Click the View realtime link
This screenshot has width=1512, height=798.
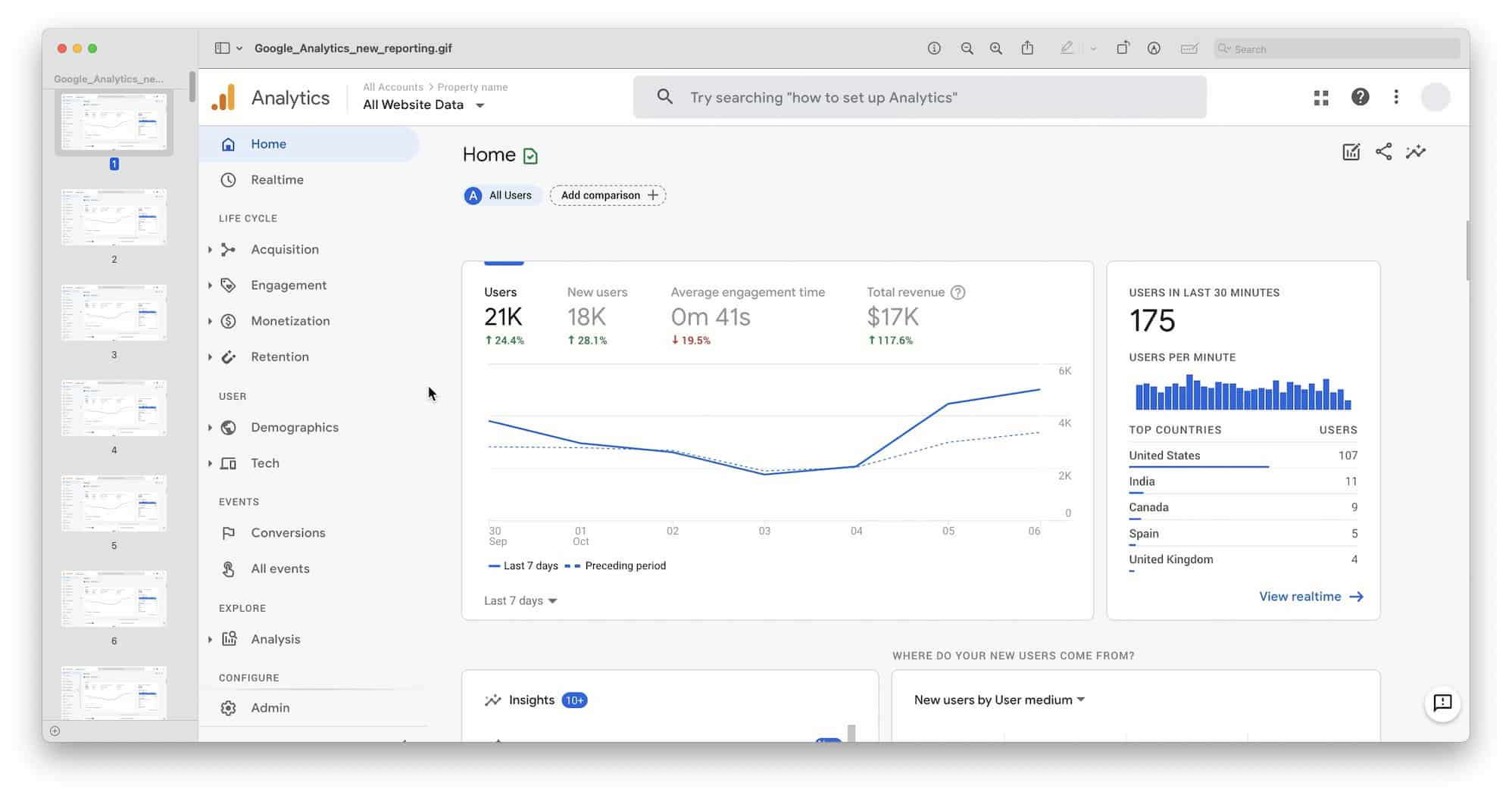(x=1311, y=597)
